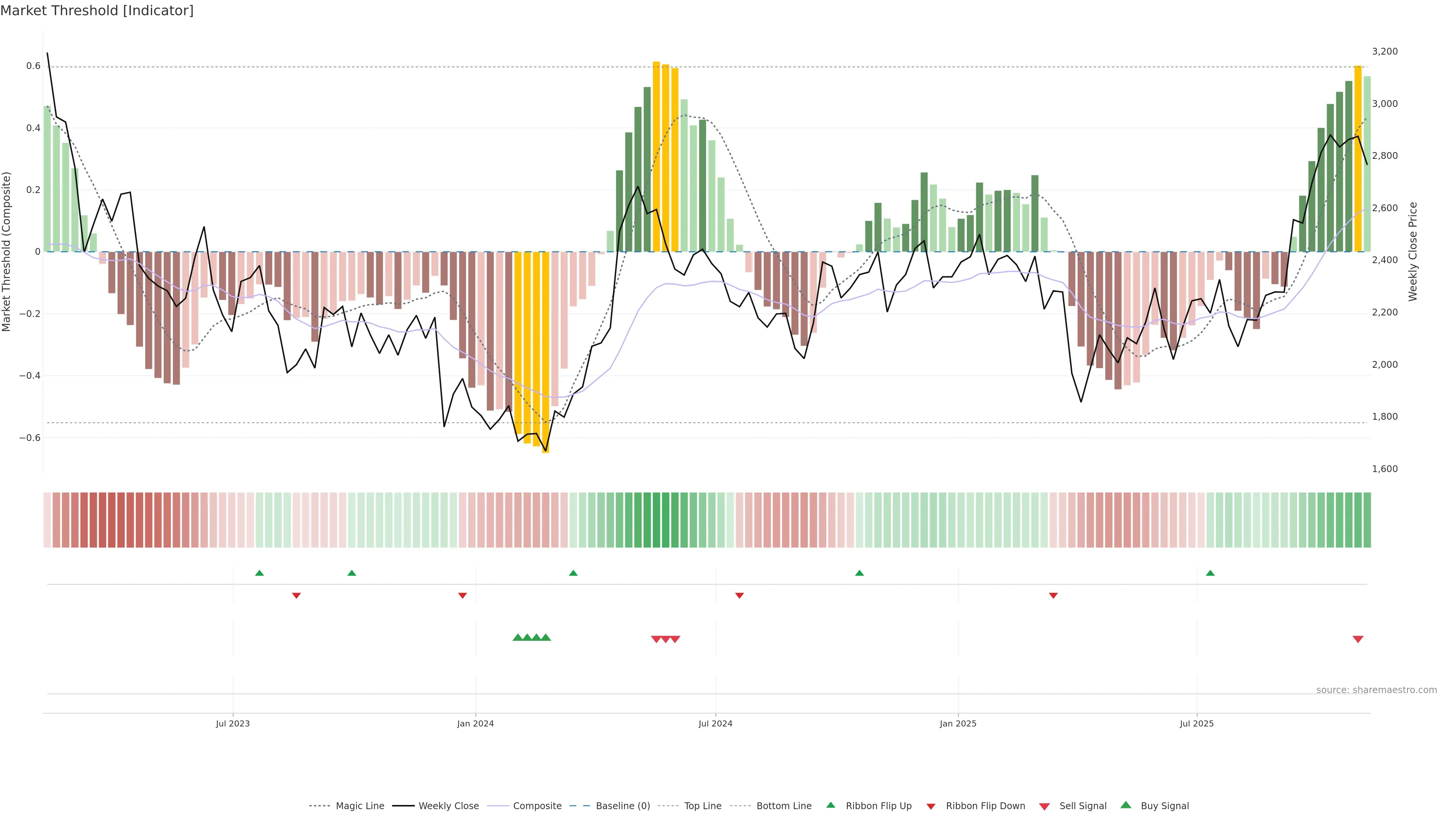Click Top Line legend item
1456x819 pixels.
pyautogui.click(x=703, y=806)
